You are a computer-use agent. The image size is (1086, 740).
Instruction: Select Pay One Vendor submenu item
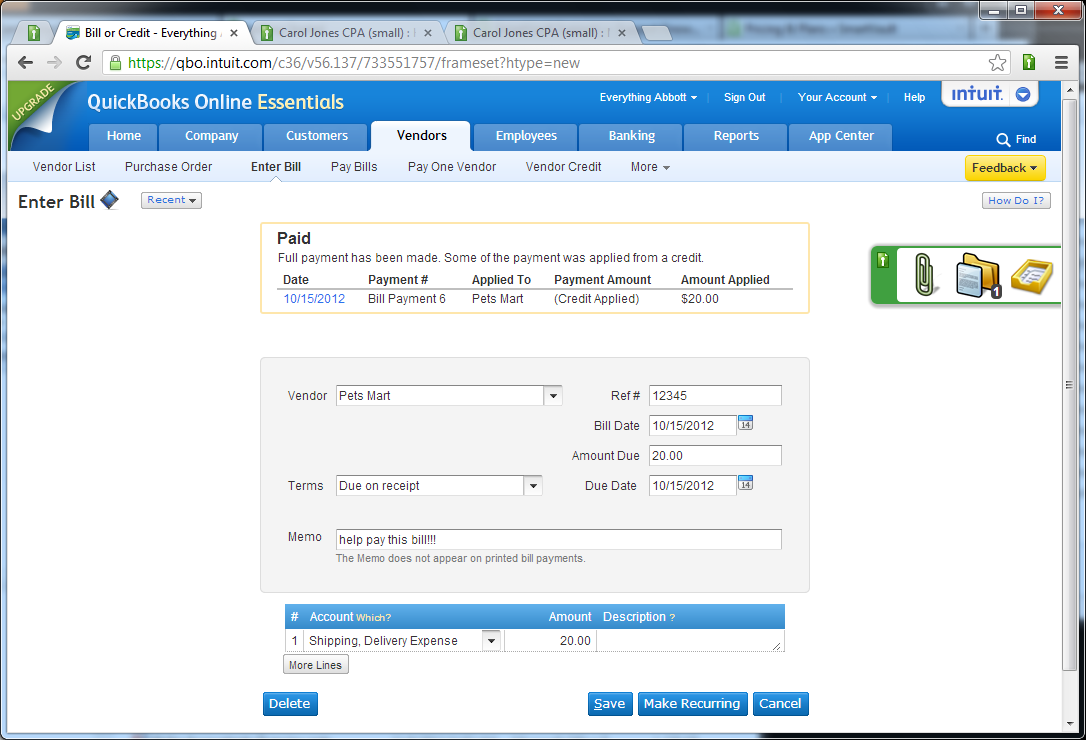click(x=452, y=167)
